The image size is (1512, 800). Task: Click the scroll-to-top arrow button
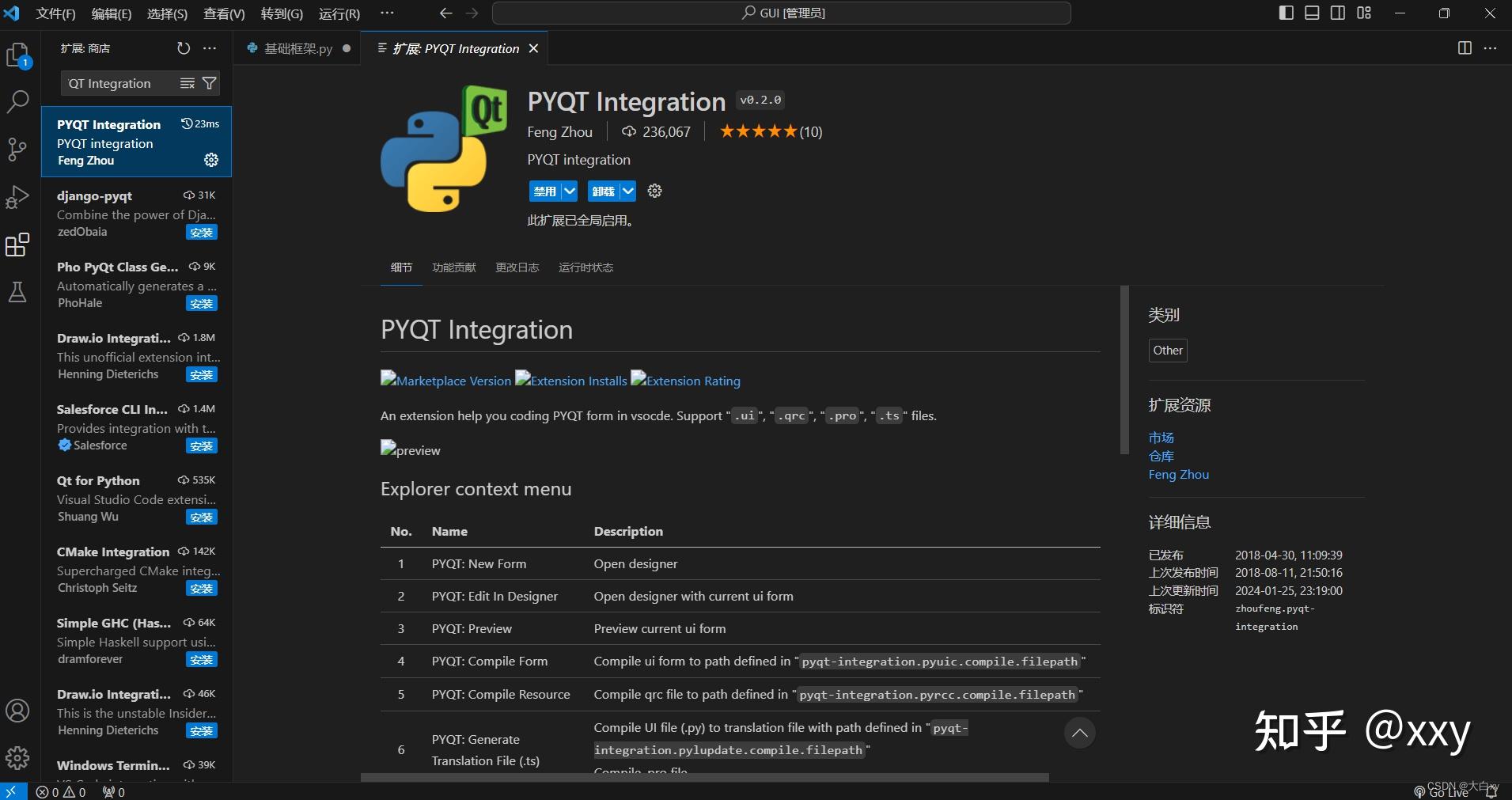tap(1079, 732)
